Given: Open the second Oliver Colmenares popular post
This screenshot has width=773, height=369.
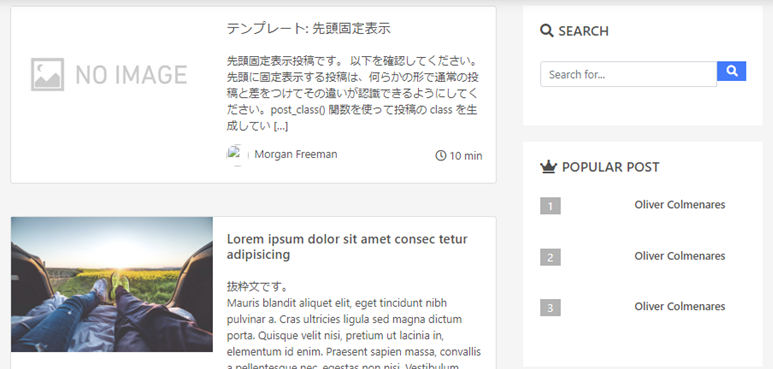Looking at the screenshot, I should 680,256.
